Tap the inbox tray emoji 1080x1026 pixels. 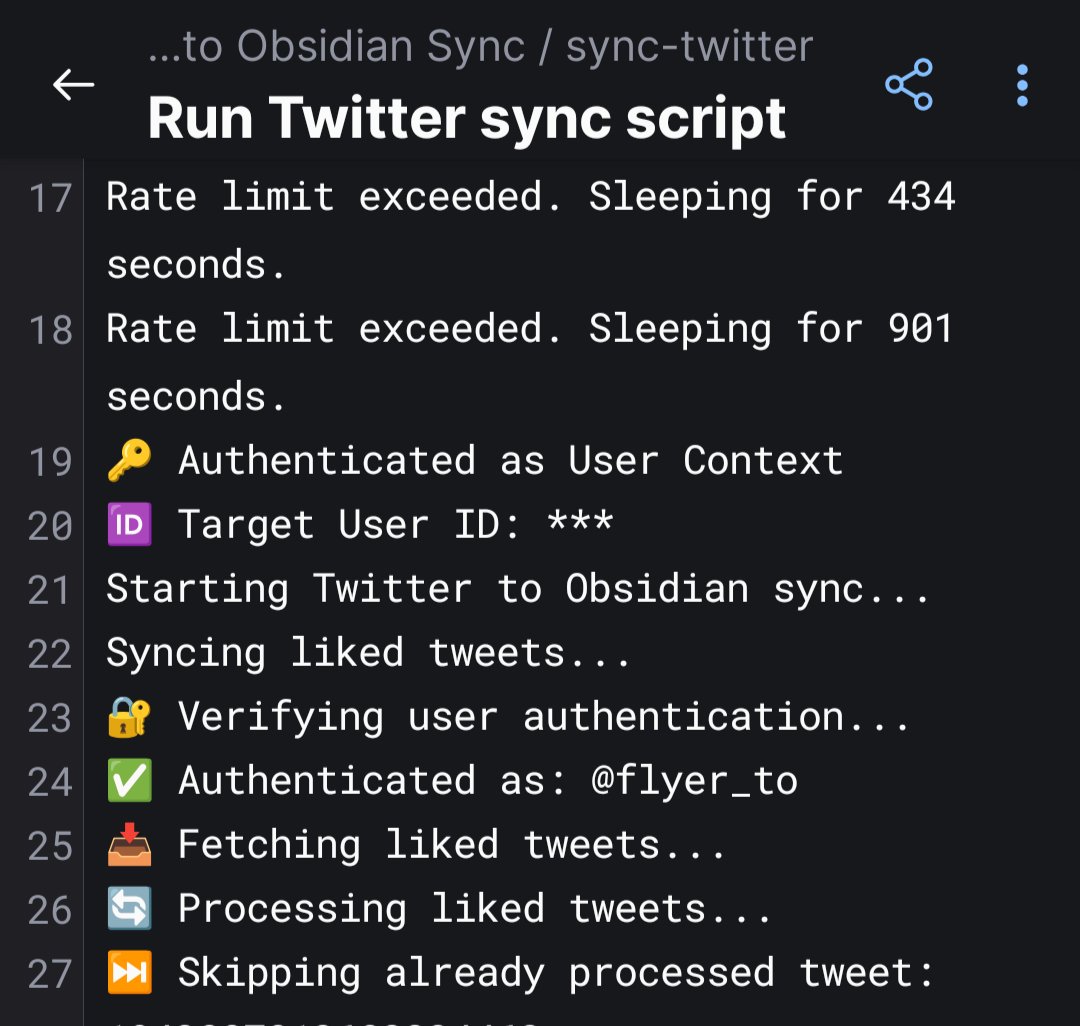click(x=129, y=845)
